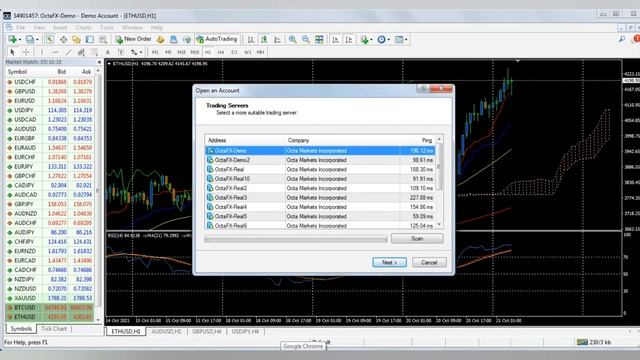
Task: Select the text label tool
Action: point(121,52)
